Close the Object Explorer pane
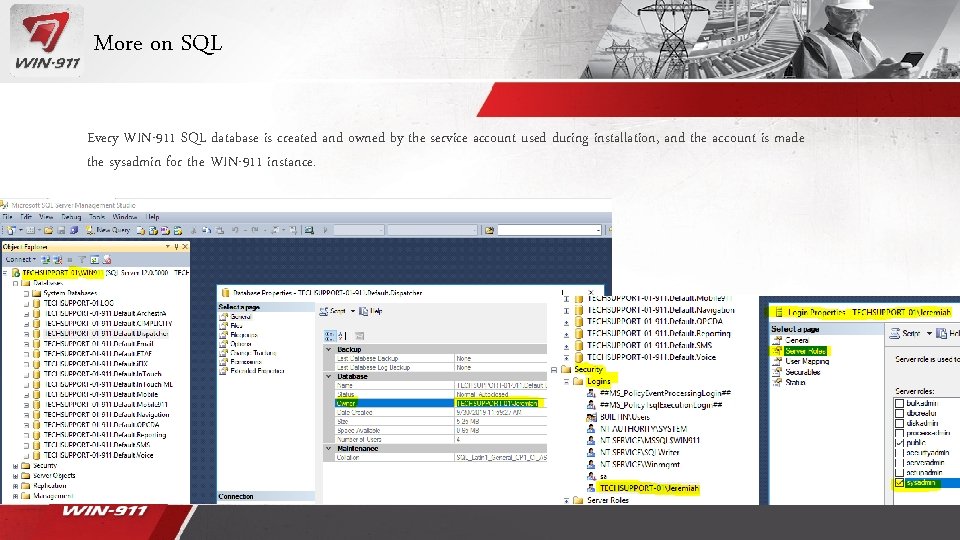Viewport: 960px width, 540px height. (x=185, y=247)
